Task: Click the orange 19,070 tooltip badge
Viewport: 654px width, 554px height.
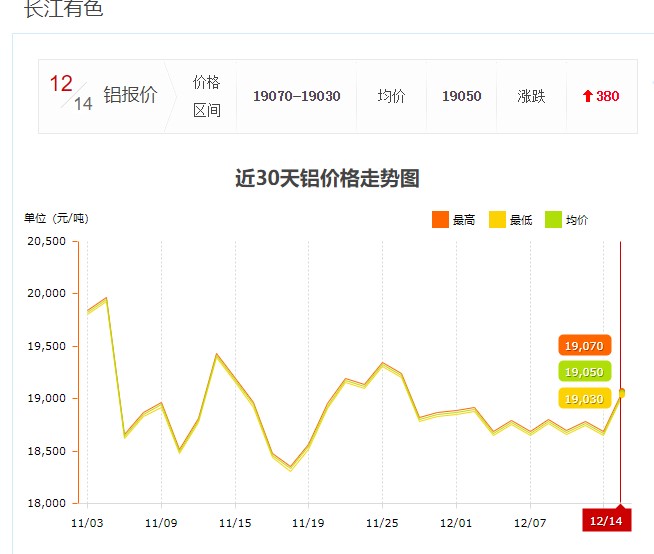Action: 584,345
